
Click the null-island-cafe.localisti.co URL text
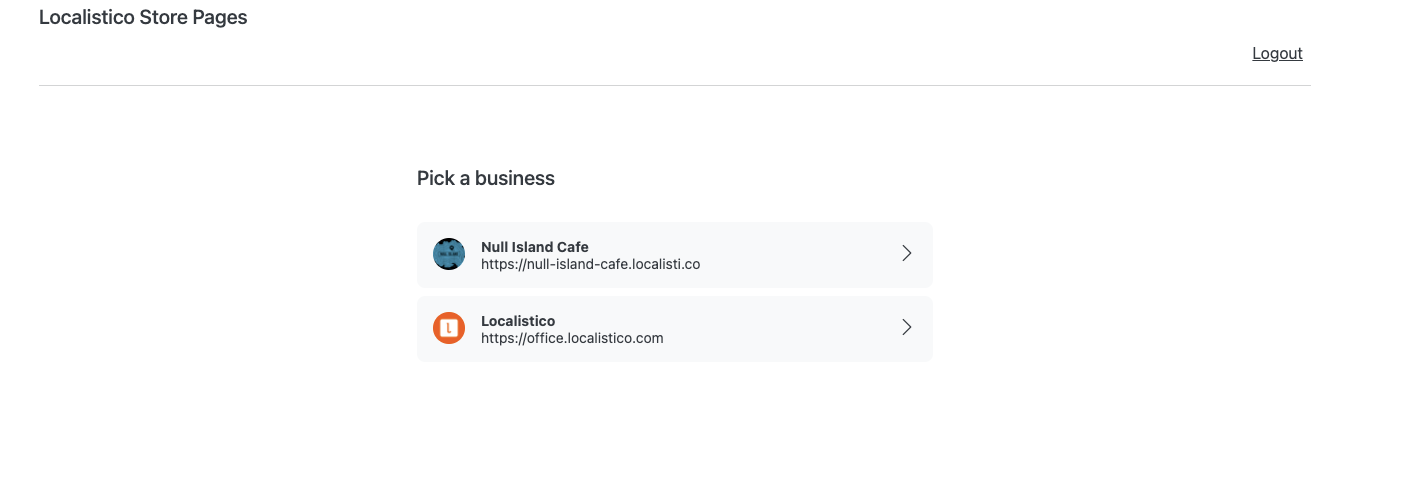[590, 264]
